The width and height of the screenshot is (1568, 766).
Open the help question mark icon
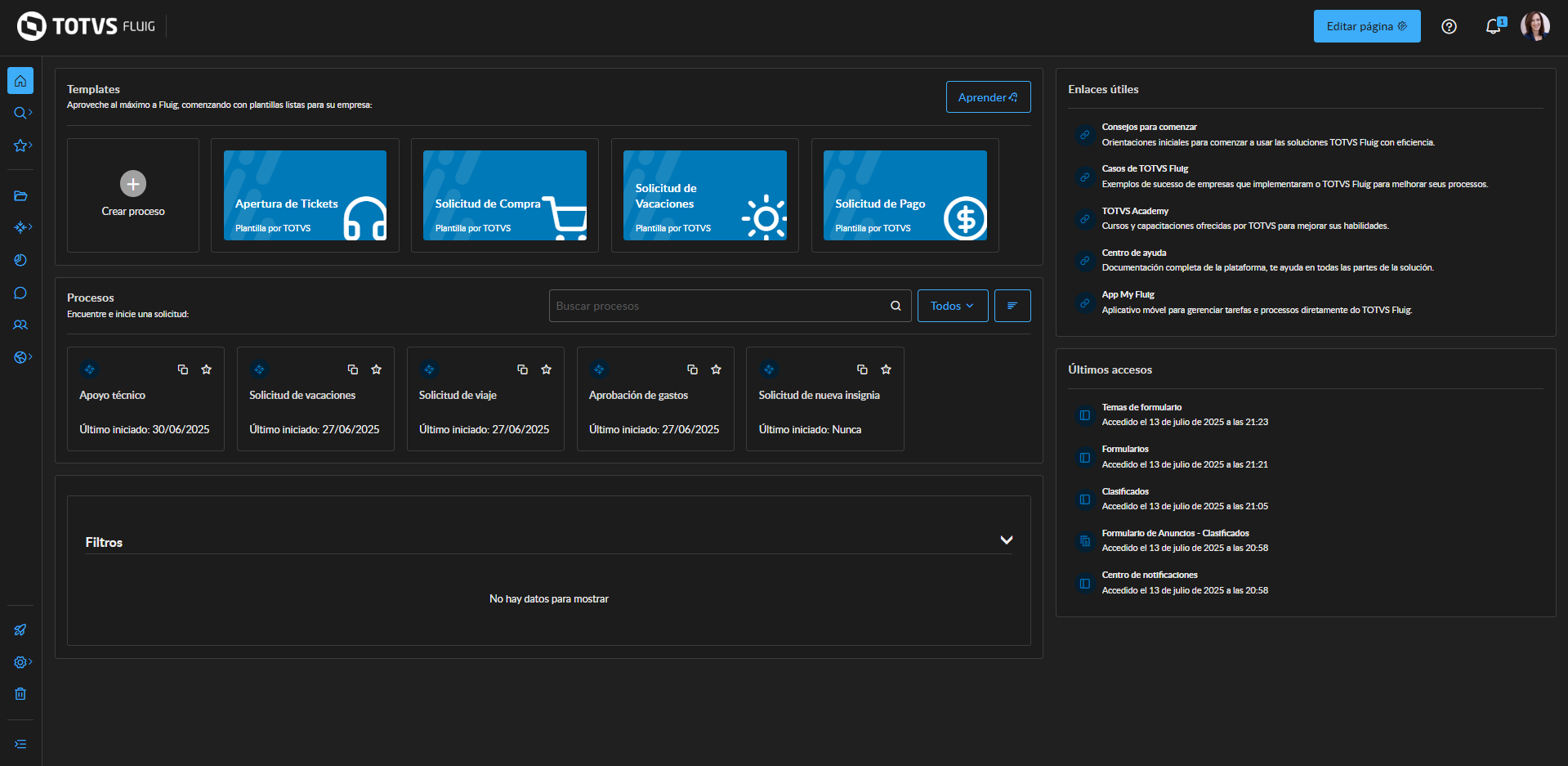tap(1449, 26)
